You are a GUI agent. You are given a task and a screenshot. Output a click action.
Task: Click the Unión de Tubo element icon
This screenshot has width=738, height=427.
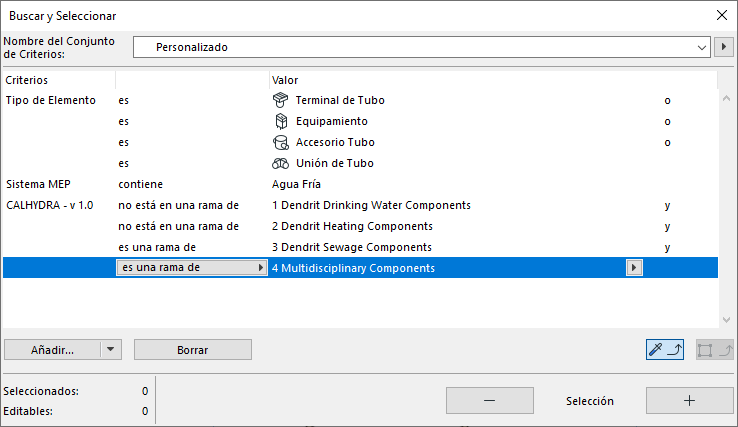coord(280,163)
